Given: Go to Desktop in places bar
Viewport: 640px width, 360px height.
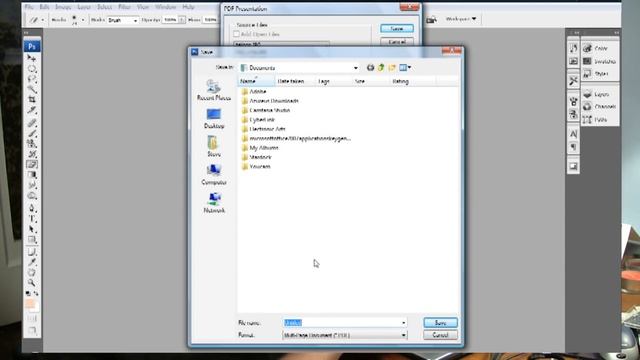Looking at the screenshot, I should pos(214,119).
